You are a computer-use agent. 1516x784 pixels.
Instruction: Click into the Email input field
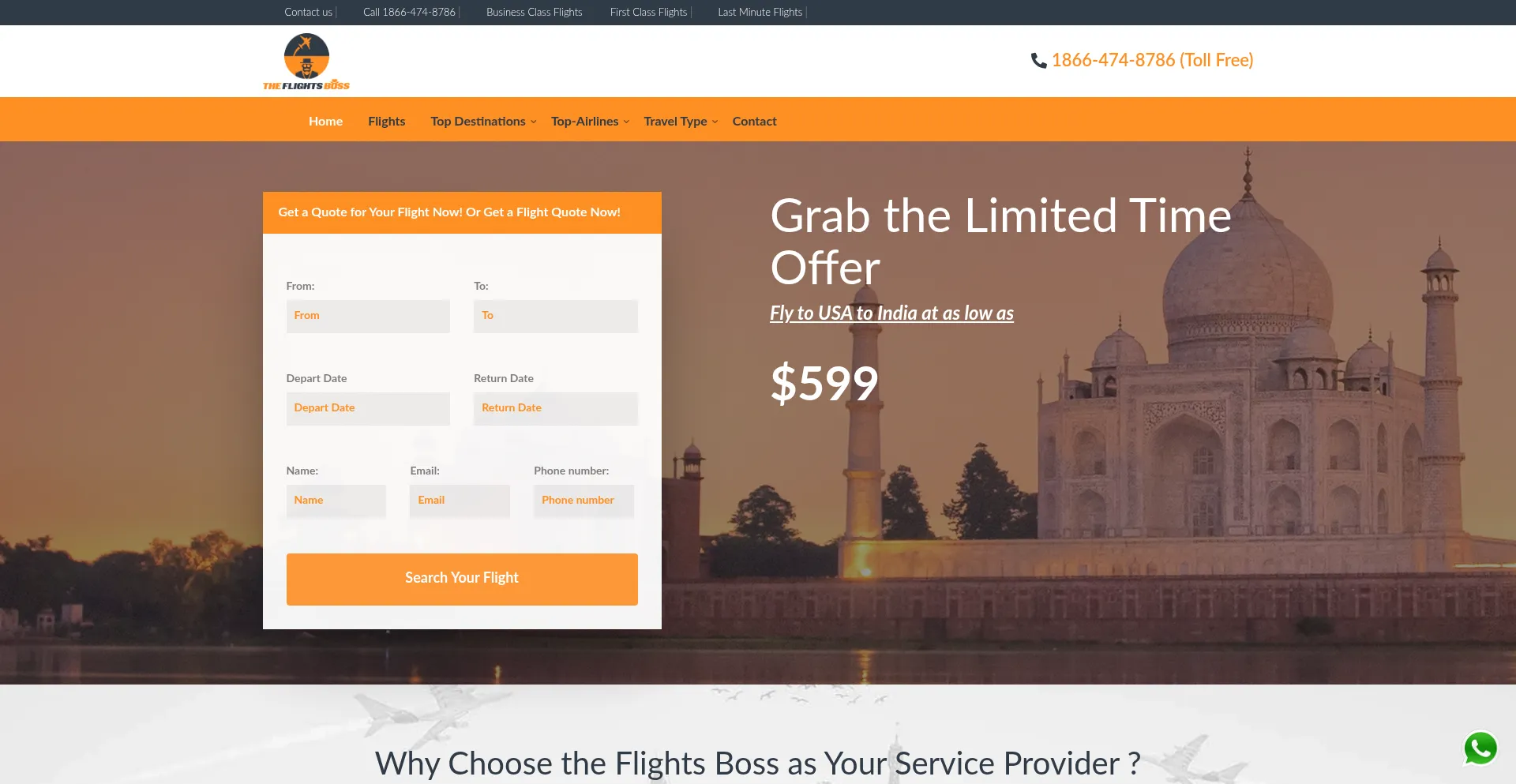pos(460,501)
